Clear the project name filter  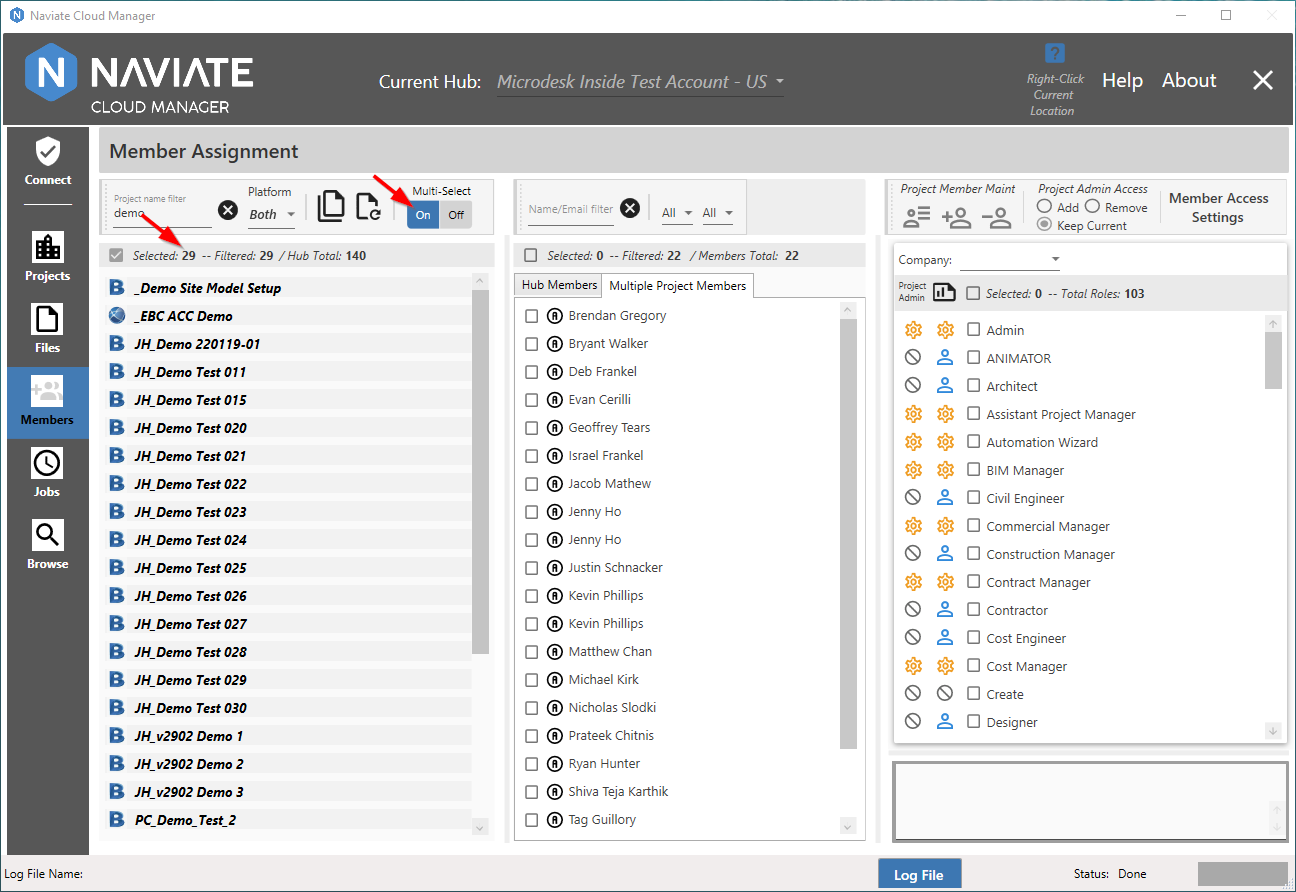[228, 209]
